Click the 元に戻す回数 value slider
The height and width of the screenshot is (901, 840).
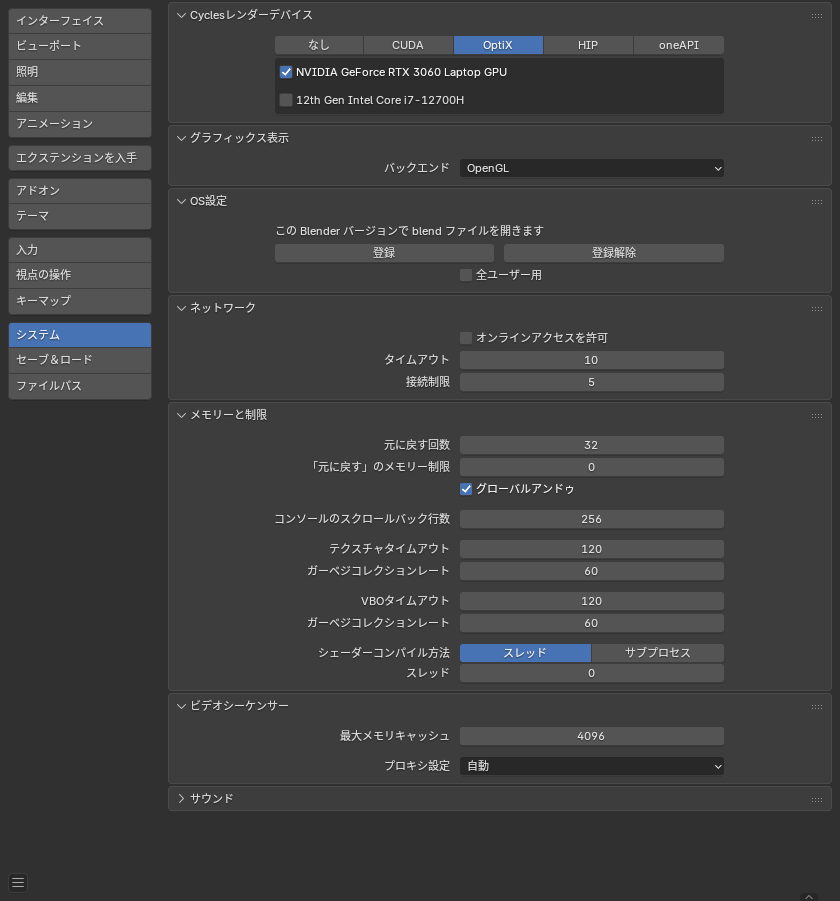point(591,445)
